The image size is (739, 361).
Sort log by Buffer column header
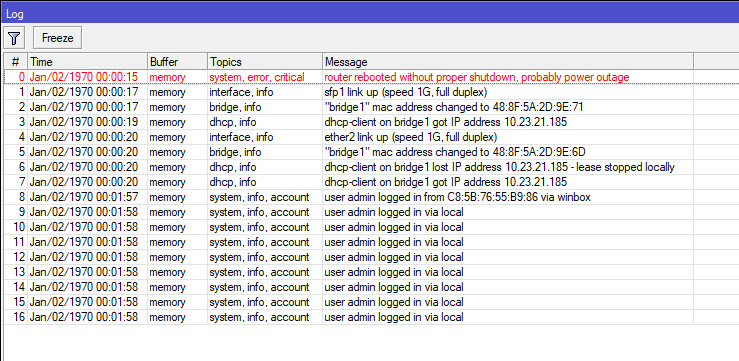click(x=177, y=62)
